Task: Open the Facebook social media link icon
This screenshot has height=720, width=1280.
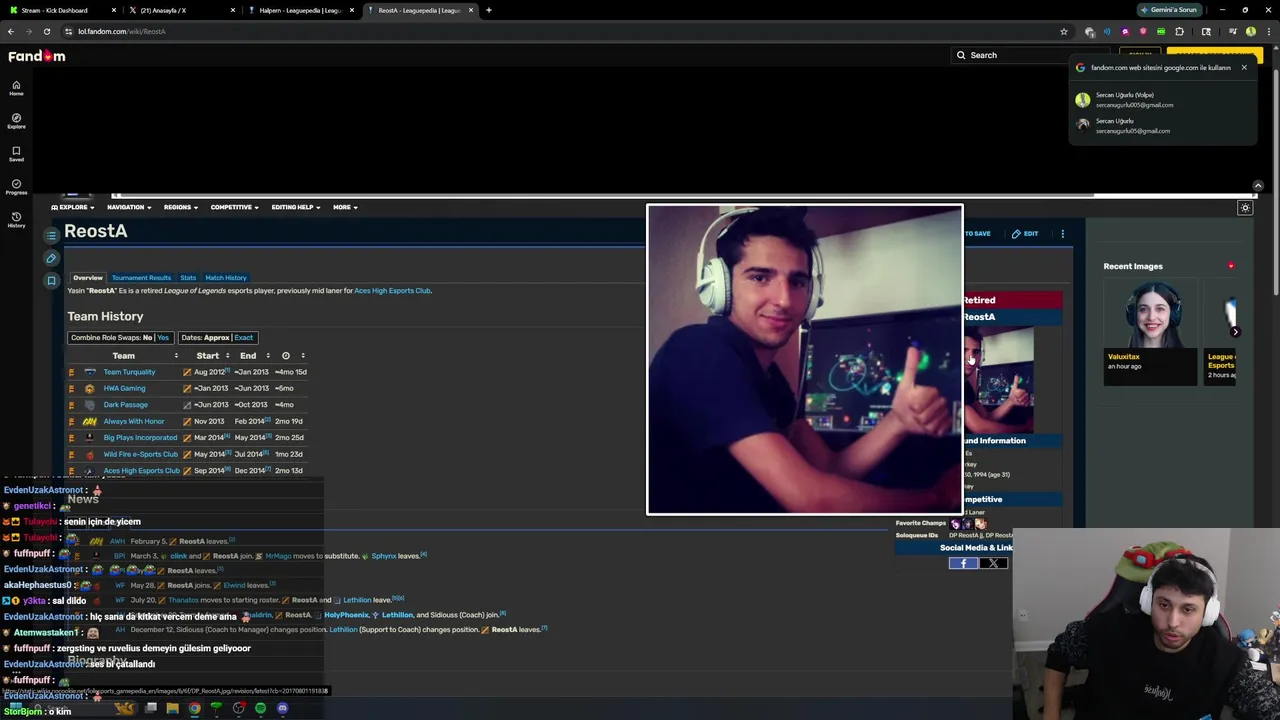Action: [964, 563]
